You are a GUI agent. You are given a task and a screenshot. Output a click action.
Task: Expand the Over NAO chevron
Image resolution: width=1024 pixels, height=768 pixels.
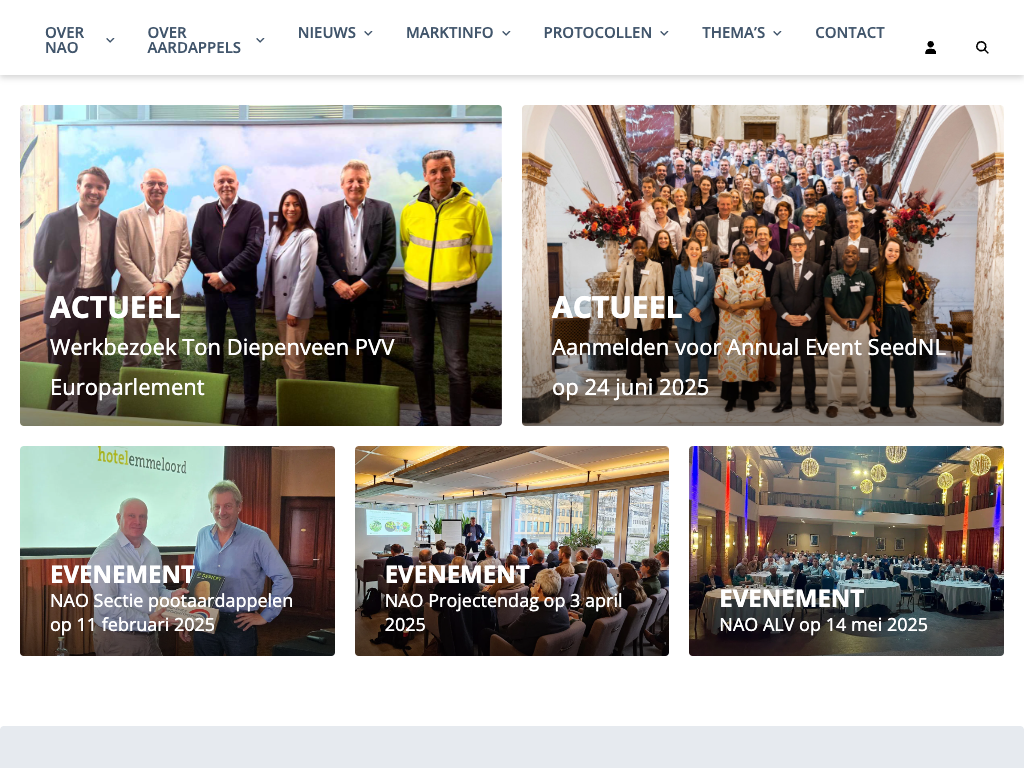(x=110, y=40)
